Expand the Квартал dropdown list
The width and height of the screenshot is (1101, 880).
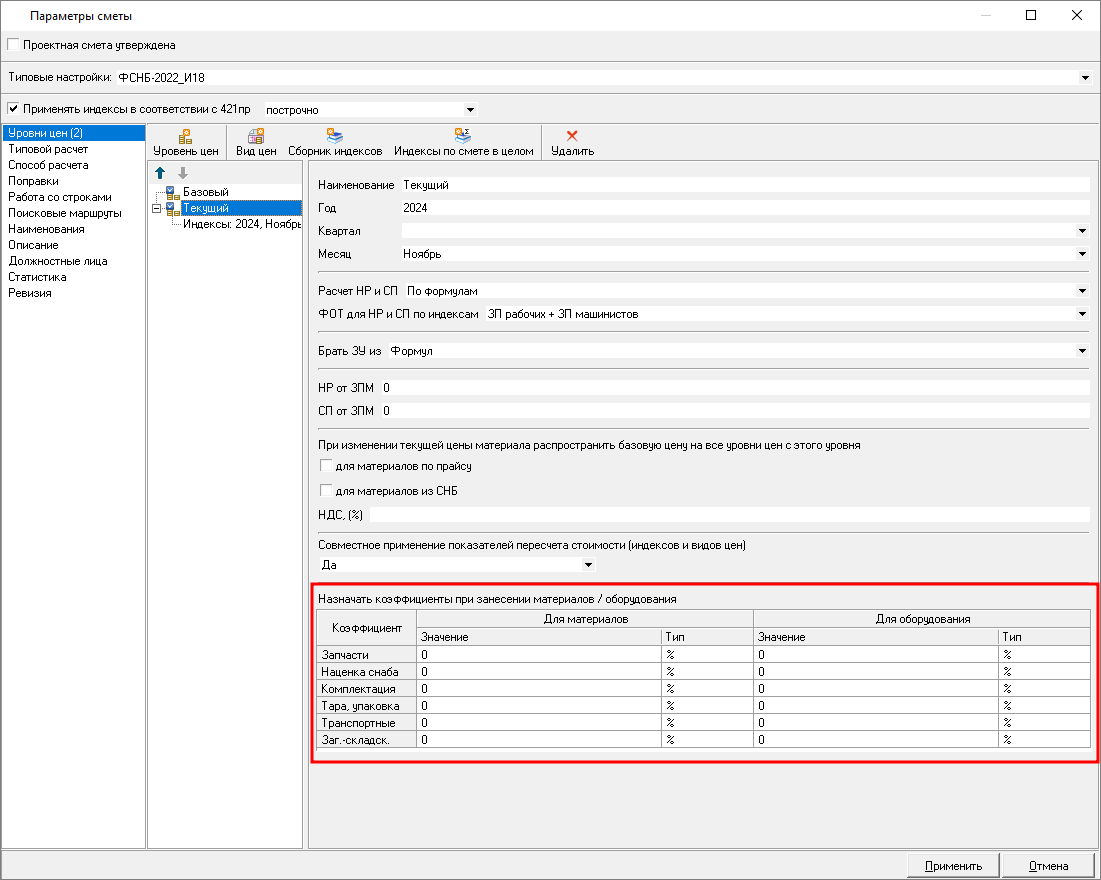pos(1082,230)
